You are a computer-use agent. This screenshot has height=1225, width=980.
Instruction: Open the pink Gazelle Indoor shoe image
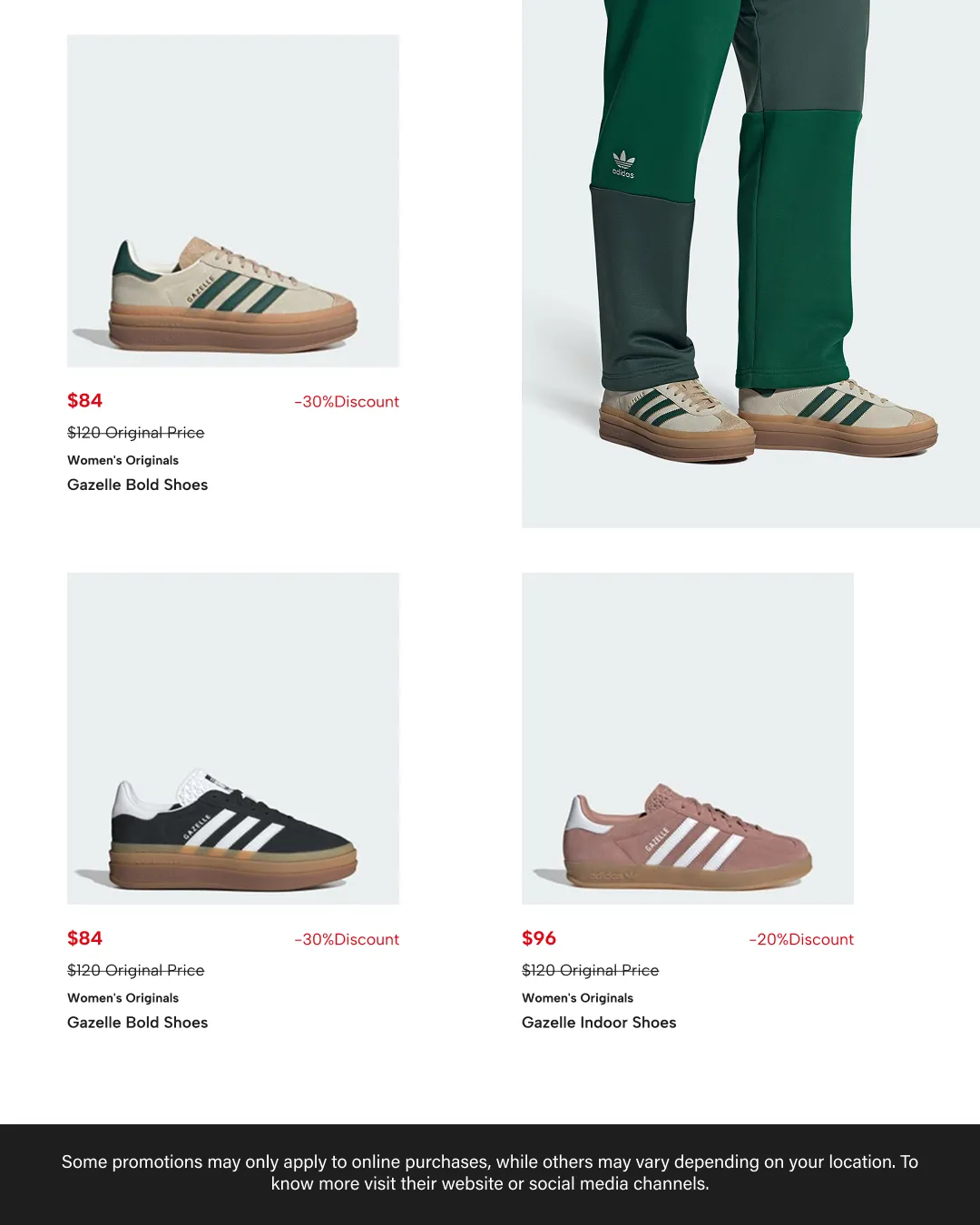(688, 739)
